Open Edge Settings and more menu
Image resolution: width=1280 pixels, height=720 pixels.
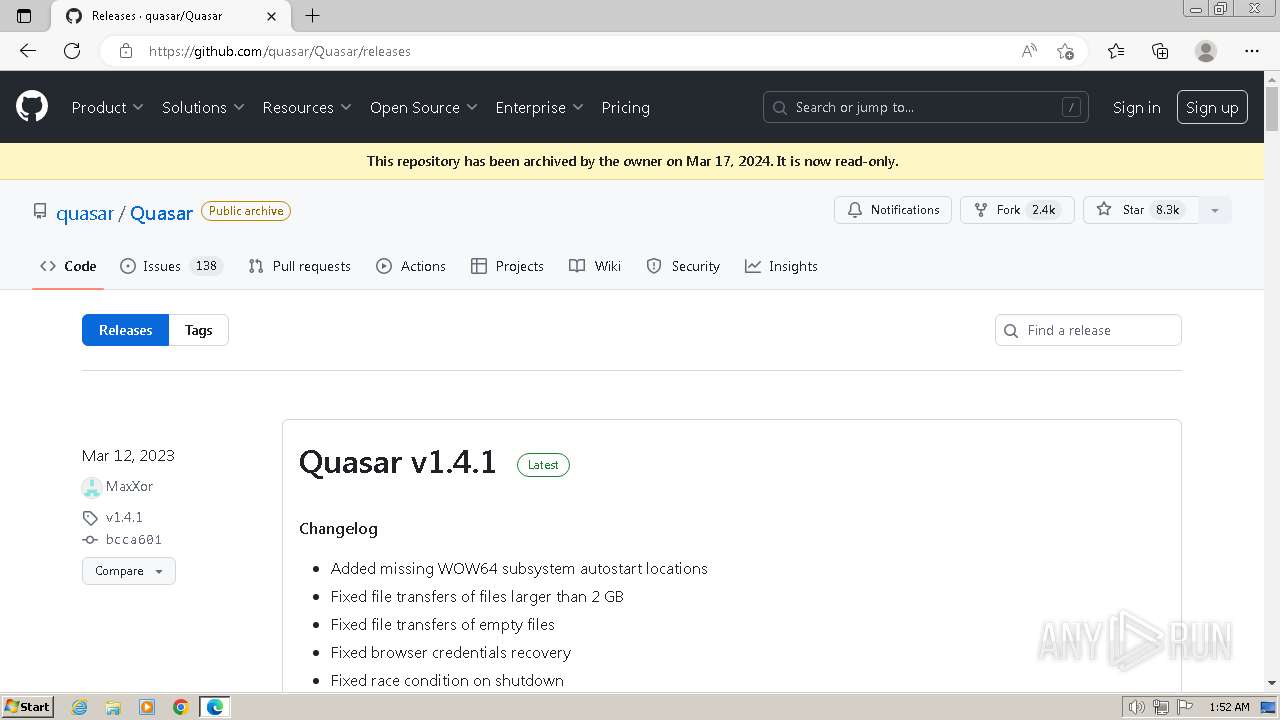click(x=1252, y=51)
